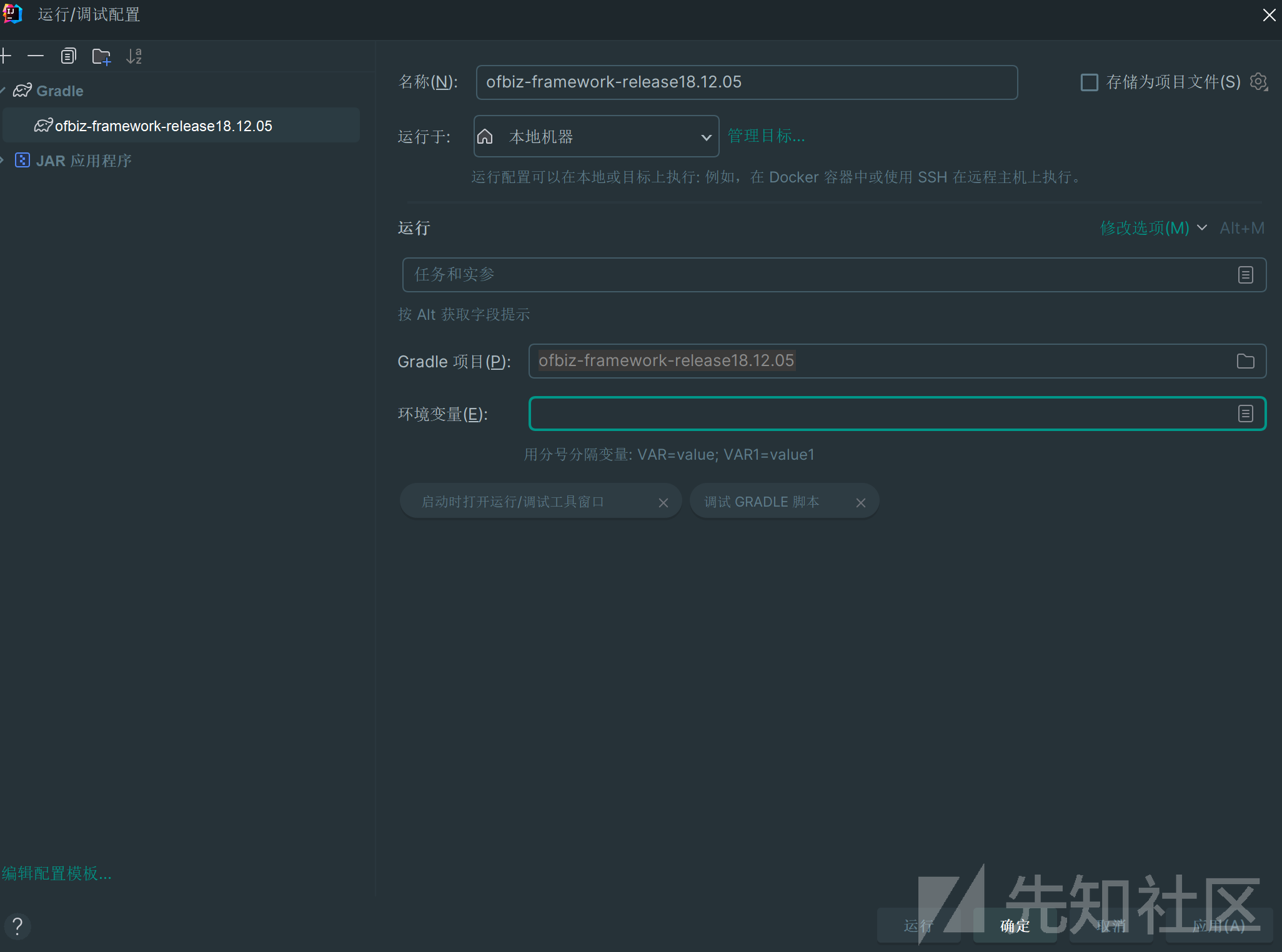Focus the Name text field

coord(747,82)
